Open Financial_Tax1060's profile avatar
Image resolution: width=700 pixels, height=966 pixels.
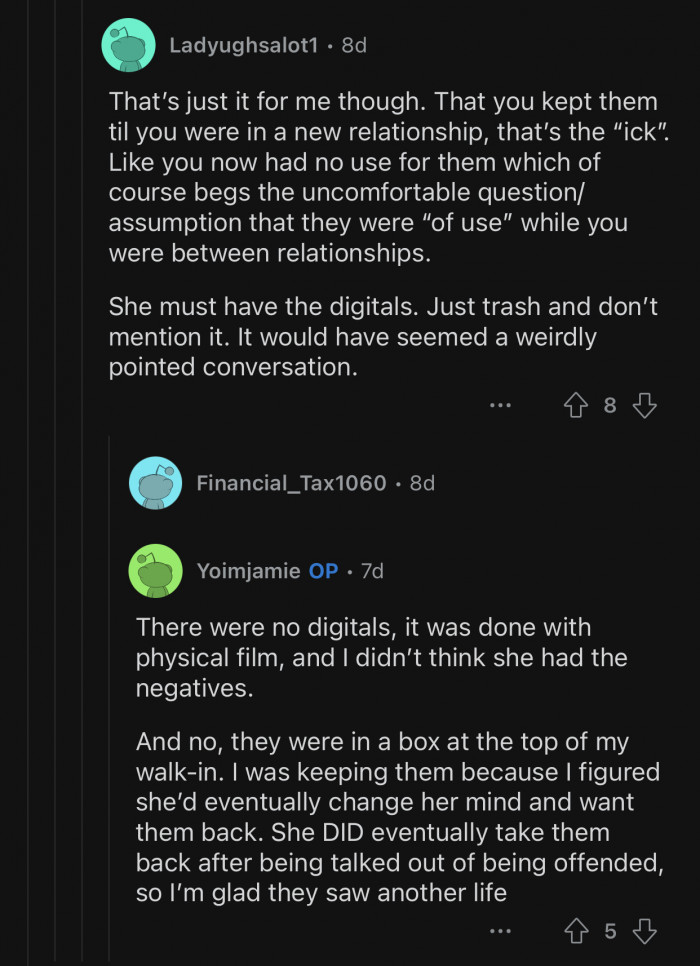click(x=155, y=483)
